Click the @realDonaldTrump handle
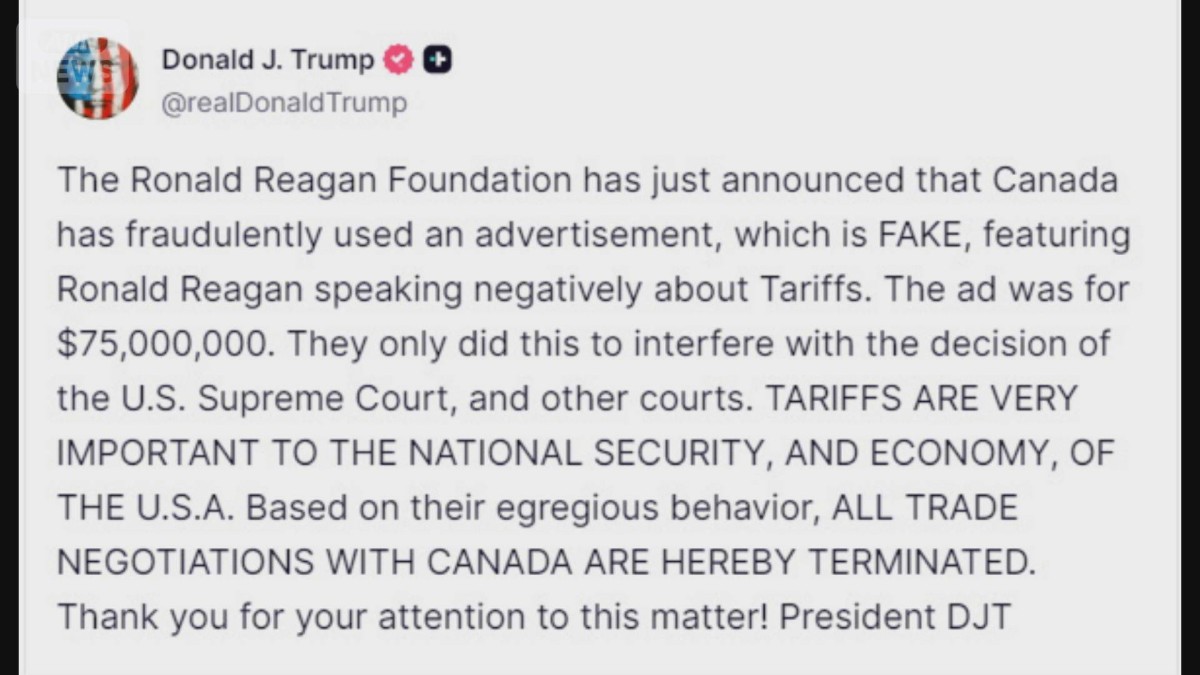 click(x=284, y=103)
